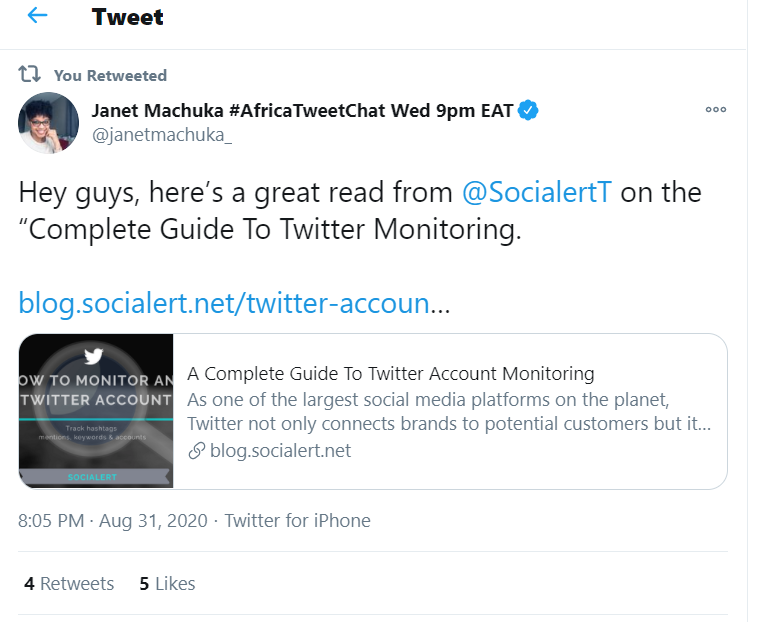Click the blue verified badge
Viewport: 780px width, 622px height.
[528, 110]
